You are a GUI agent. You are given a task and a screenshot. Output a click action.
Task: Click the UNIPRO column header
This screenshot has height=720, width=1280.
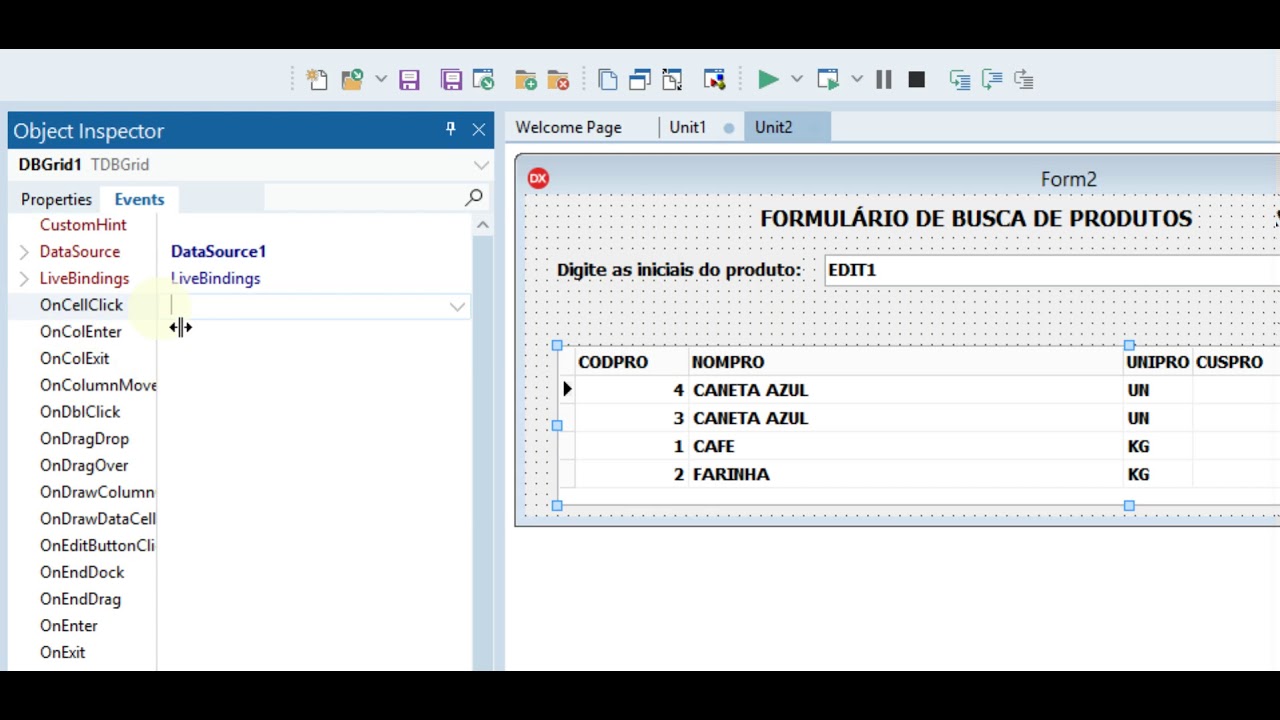coord(1157,362)
